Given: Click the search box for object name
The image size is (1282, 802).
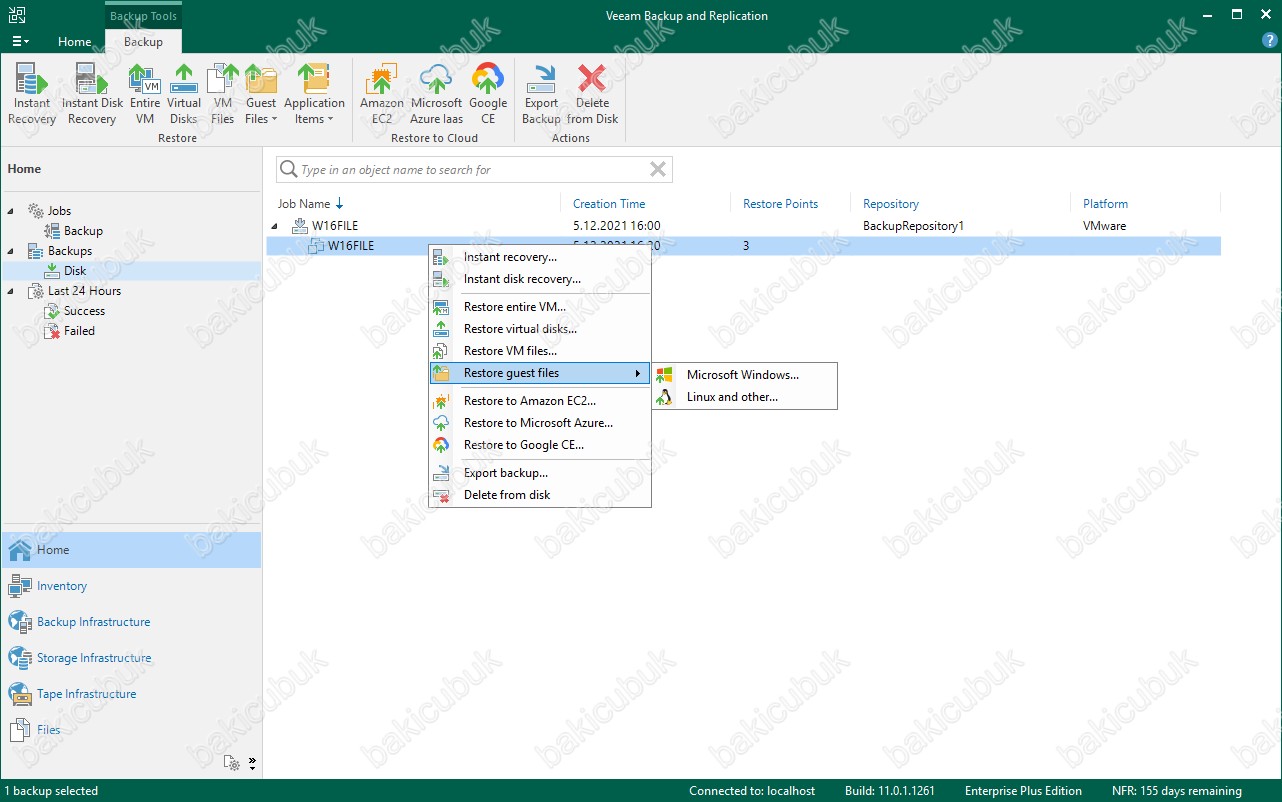Looking at the screenshot, I should point(474,170).
